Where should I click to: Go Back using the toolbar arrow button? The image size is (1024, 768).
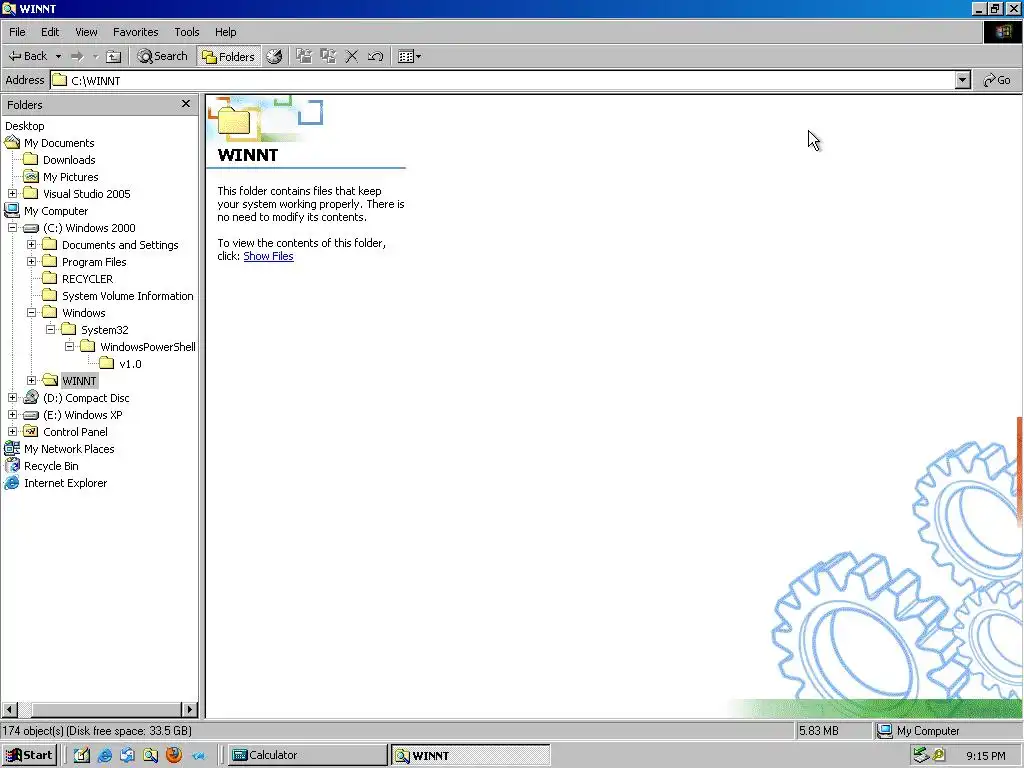pos(27,56)
